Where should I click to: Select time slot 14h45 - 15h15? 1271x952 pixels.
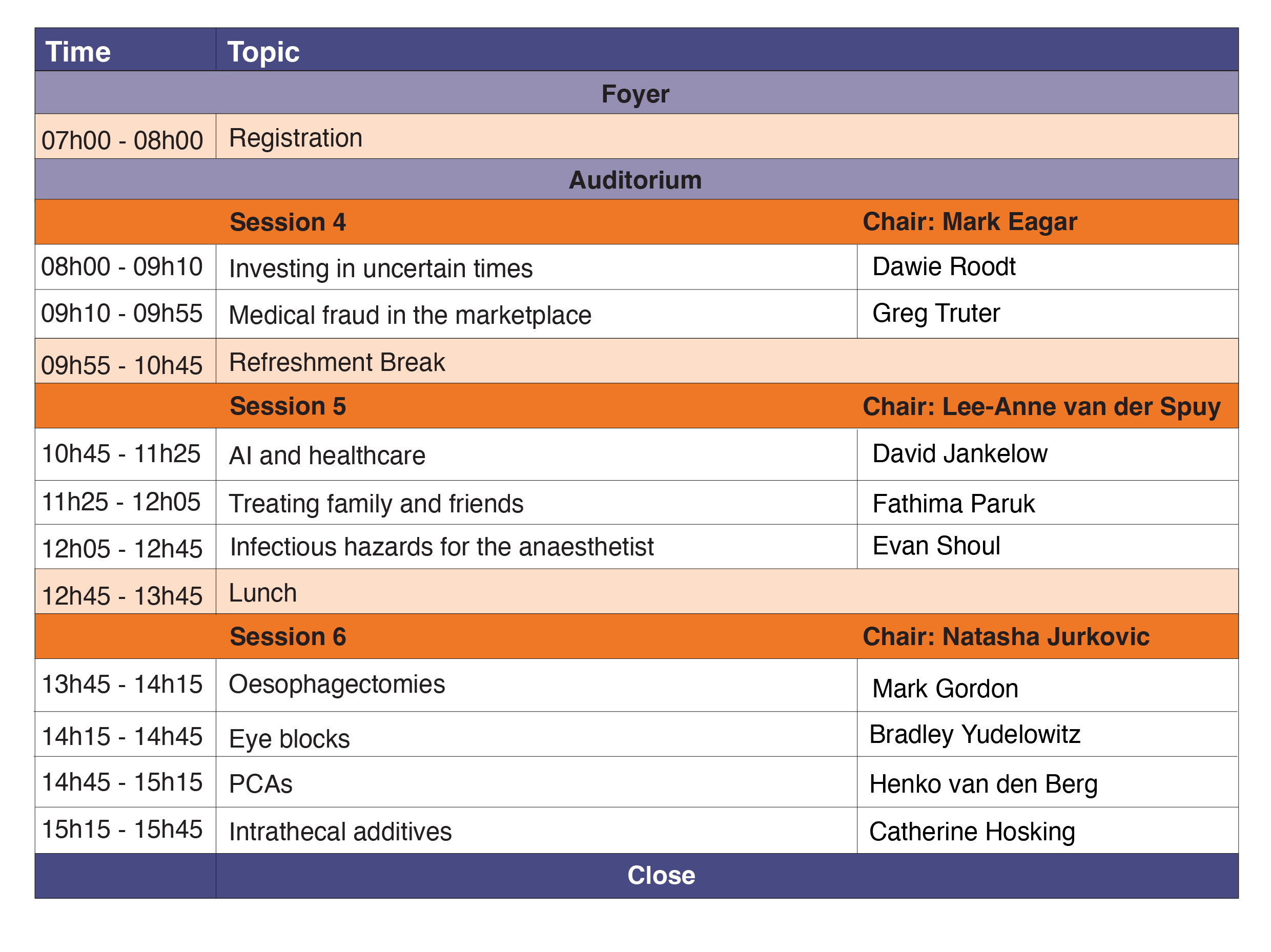pos(122,782)
